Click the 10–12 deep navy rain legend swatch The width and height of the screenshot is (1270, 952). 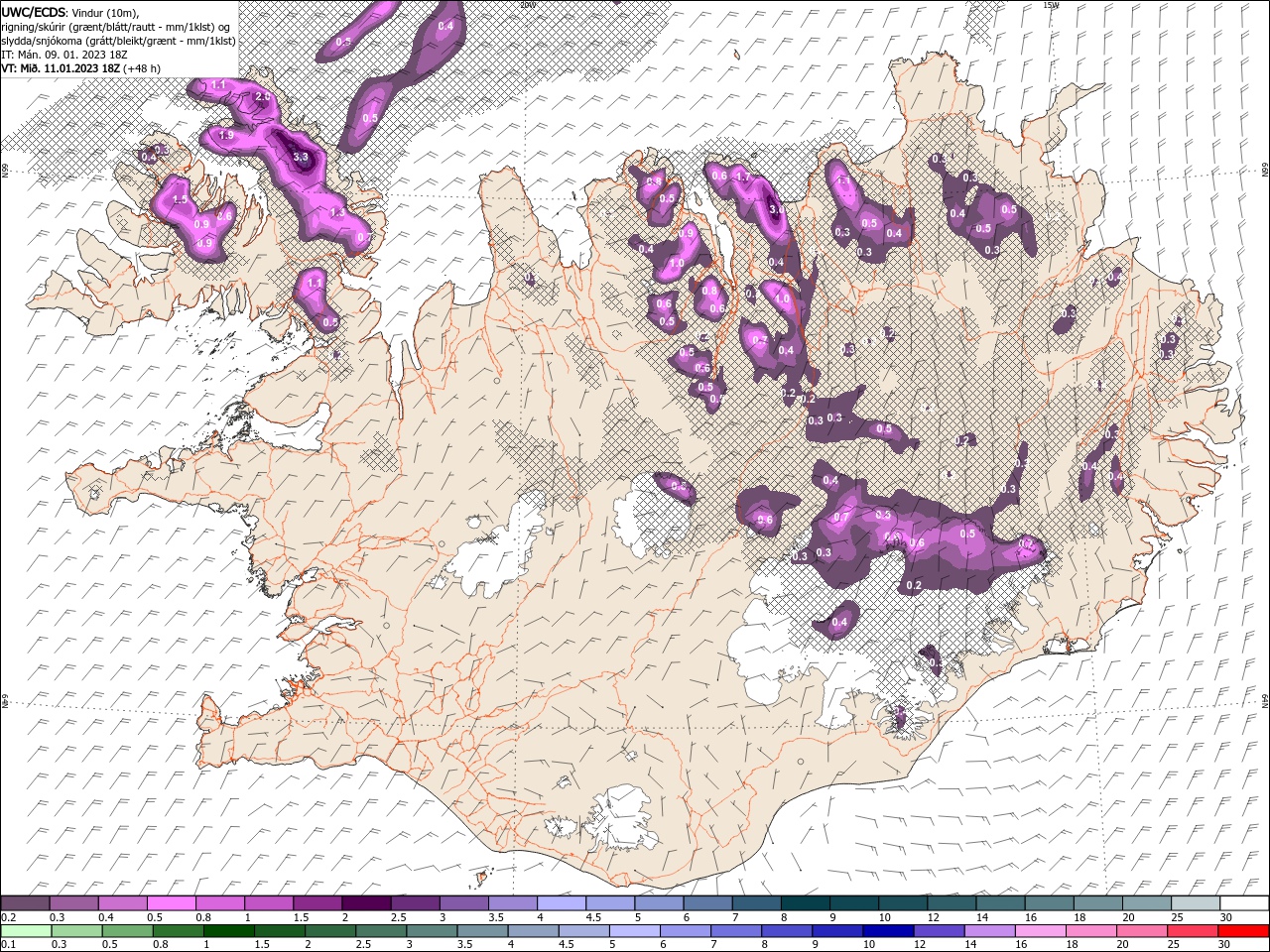(x=886, y=931)
